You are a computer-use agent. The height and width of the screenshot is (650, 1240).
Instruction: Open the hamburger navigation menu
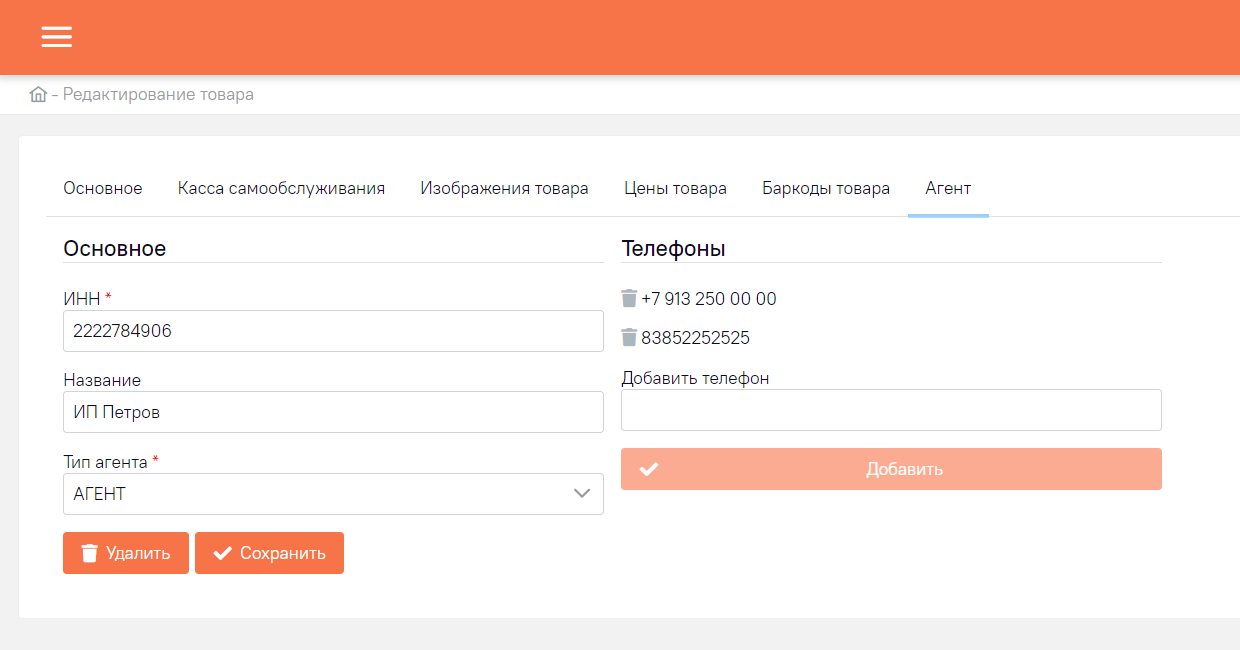tap(57, 37)
